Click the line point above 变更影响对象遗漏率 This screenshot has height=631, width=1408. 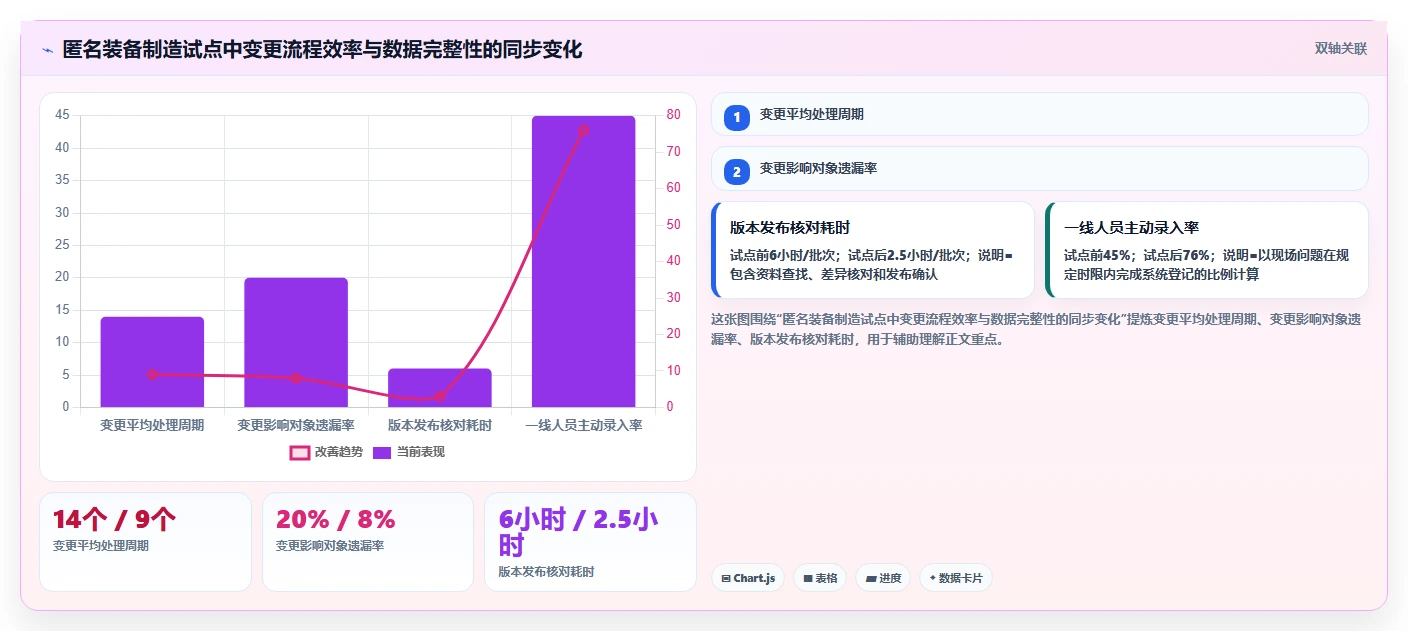coord(296,378)
